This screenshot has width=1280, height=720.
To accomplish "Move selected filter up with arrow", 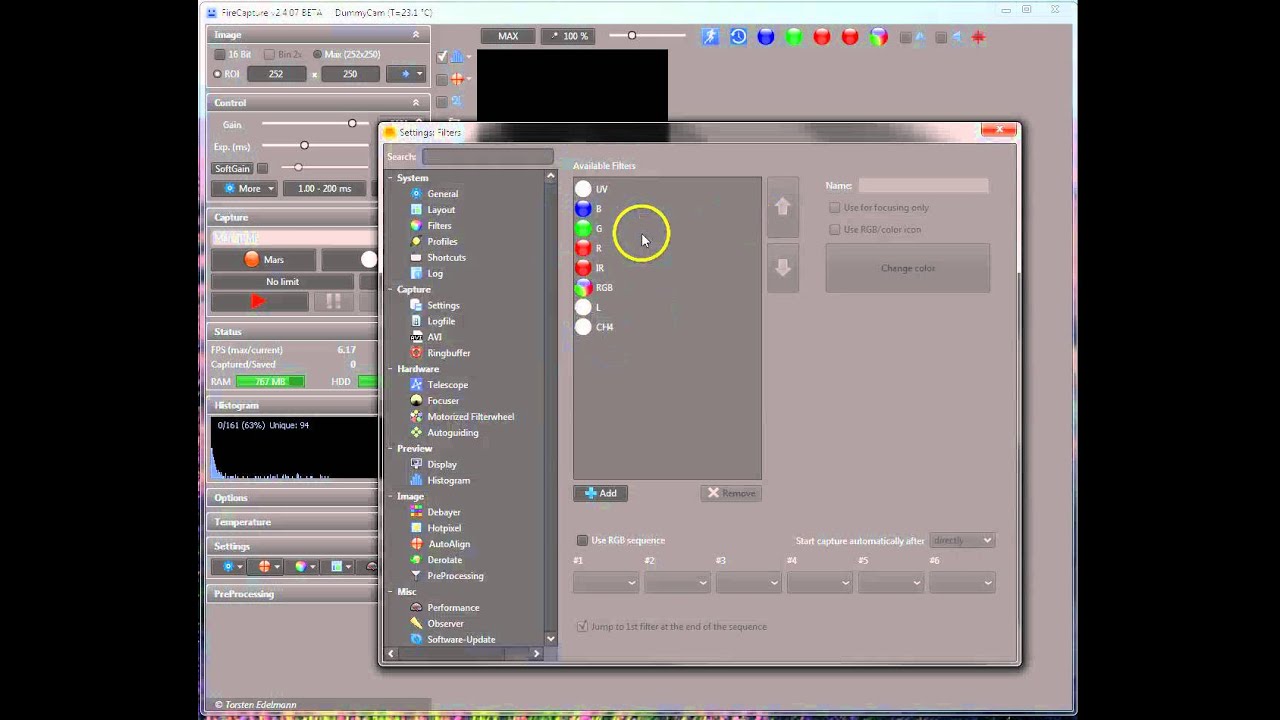I will pos(783,207).
